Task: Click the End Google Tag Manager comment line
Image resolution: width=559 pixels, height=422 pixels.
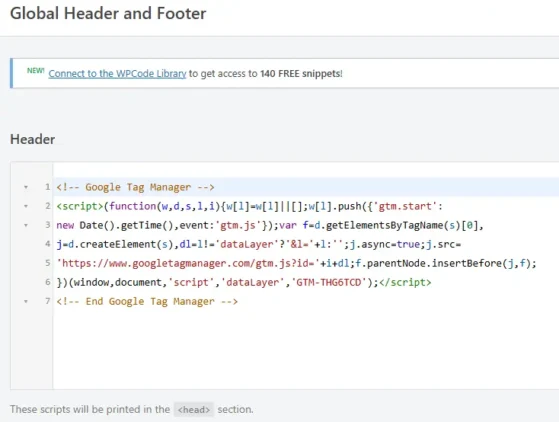Action: [147, 302]
